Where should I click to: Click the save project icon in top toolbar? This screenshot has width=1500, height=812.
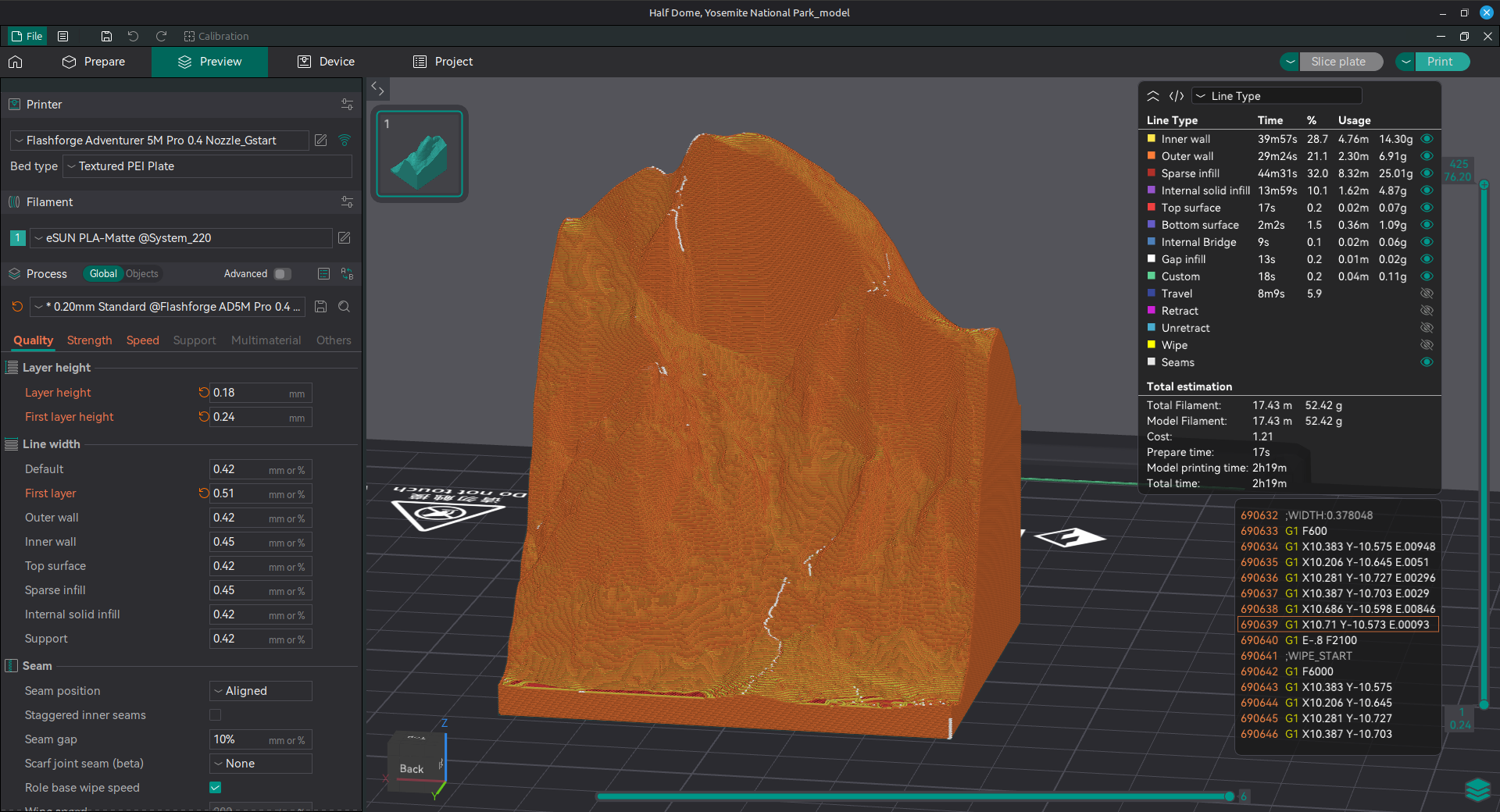(x=106, y=36)
